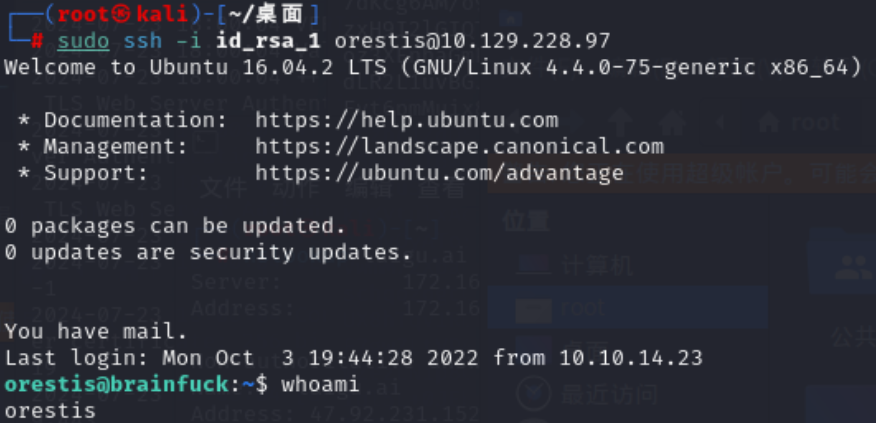876x423 pixels.
Task: Click the orestis@10.129.228.97 SSH target text
Action: pyautogui.click(x=472, y=41)
